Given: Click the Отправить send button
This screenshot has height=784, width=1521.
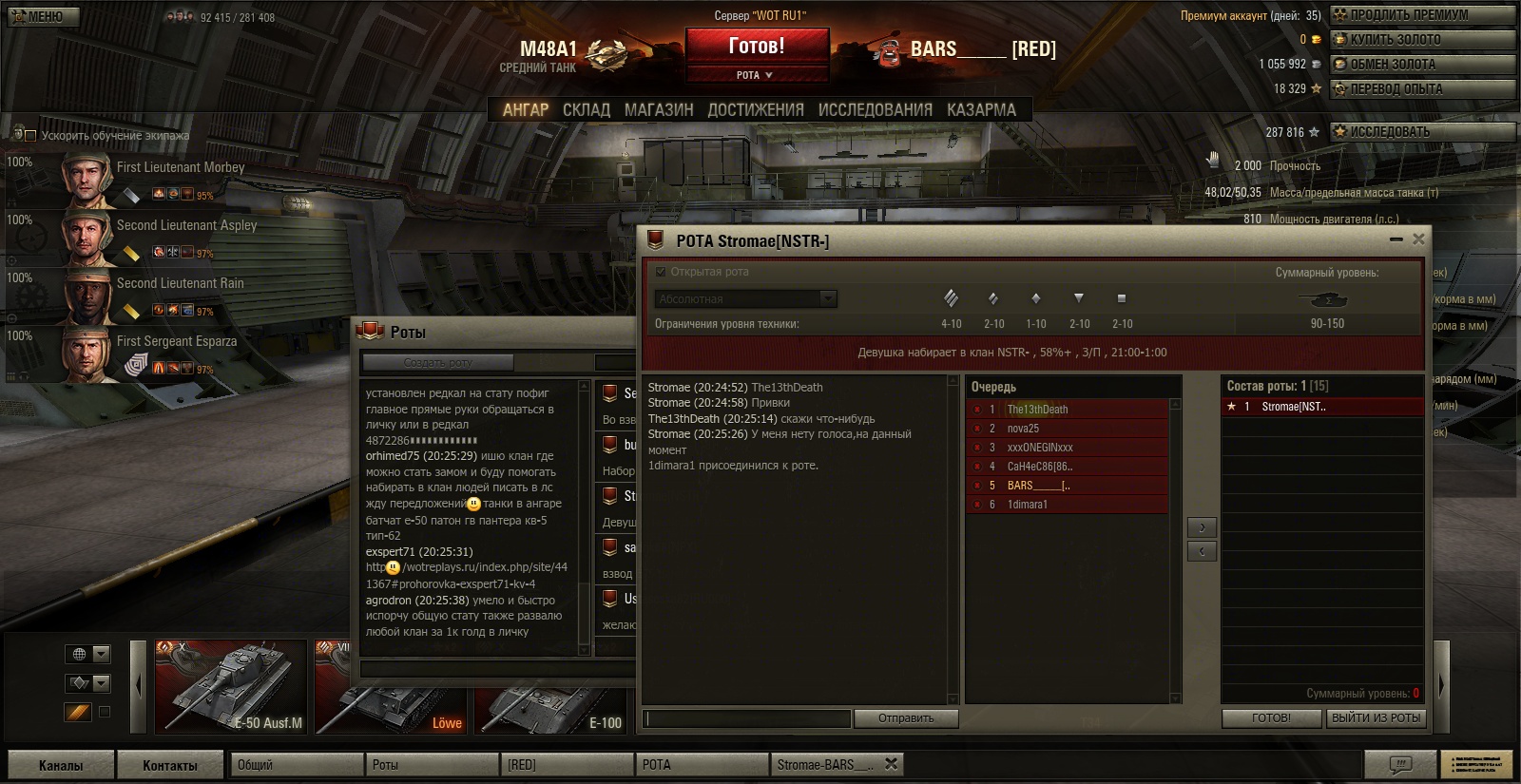Looking at the screenshot, I should (x=906, y=718).
